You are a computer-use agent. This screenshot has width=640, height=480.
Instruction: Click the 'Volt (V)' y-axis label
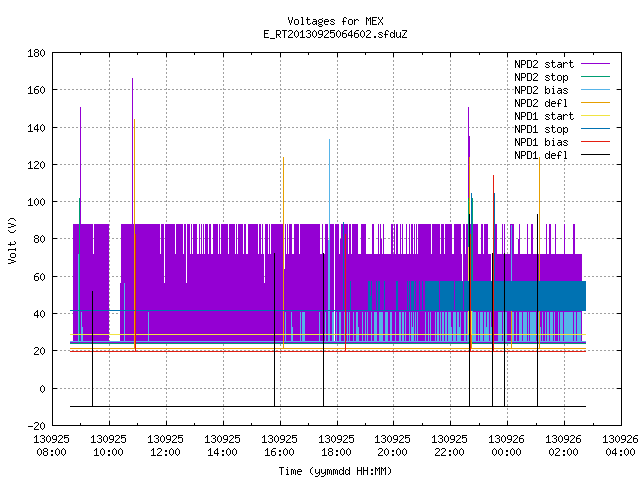(12, 240)
